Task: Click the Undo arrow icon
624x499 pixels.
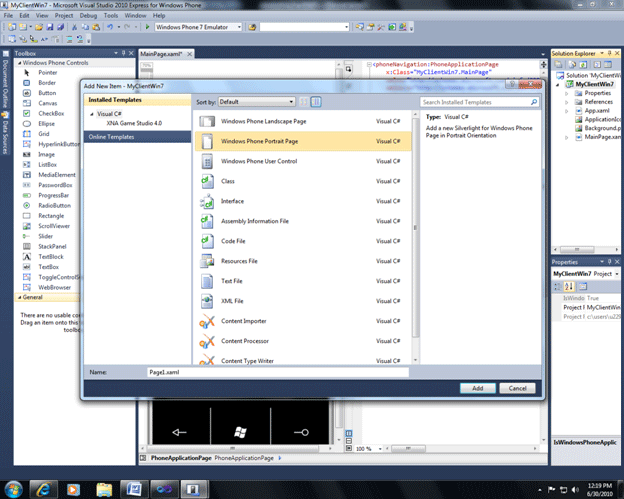Action: click(109, 27)
